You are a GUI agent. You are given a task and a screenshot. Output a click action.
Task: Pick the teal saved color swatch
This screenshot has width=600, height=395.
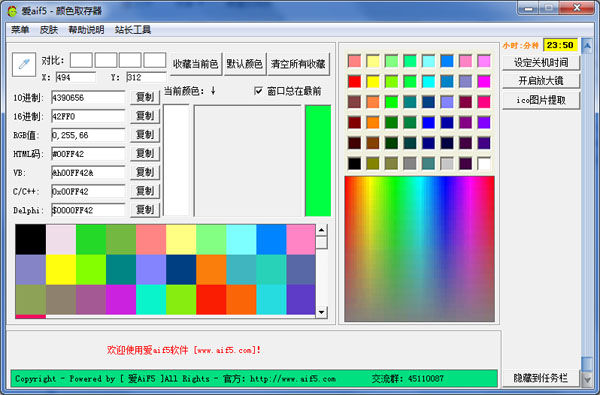(121, 270)
